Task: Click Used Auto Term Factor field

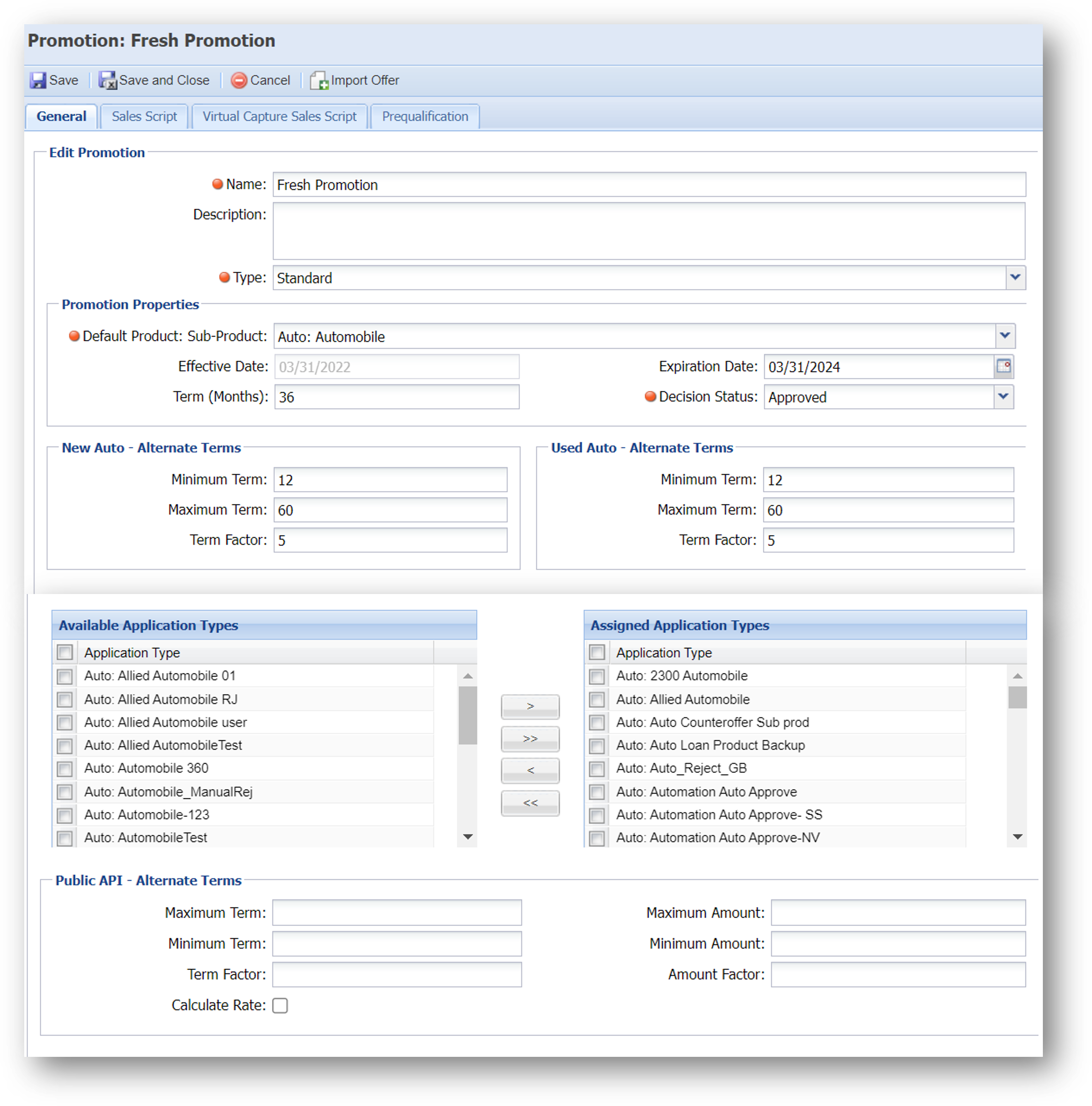Action: tap(888, 540)
